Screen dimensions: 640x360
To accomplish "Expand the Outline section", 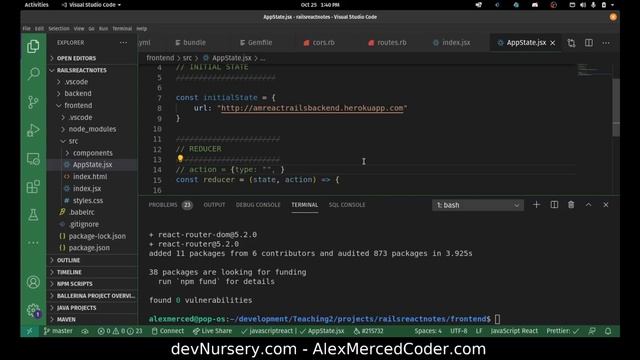I will pos(68,260).
